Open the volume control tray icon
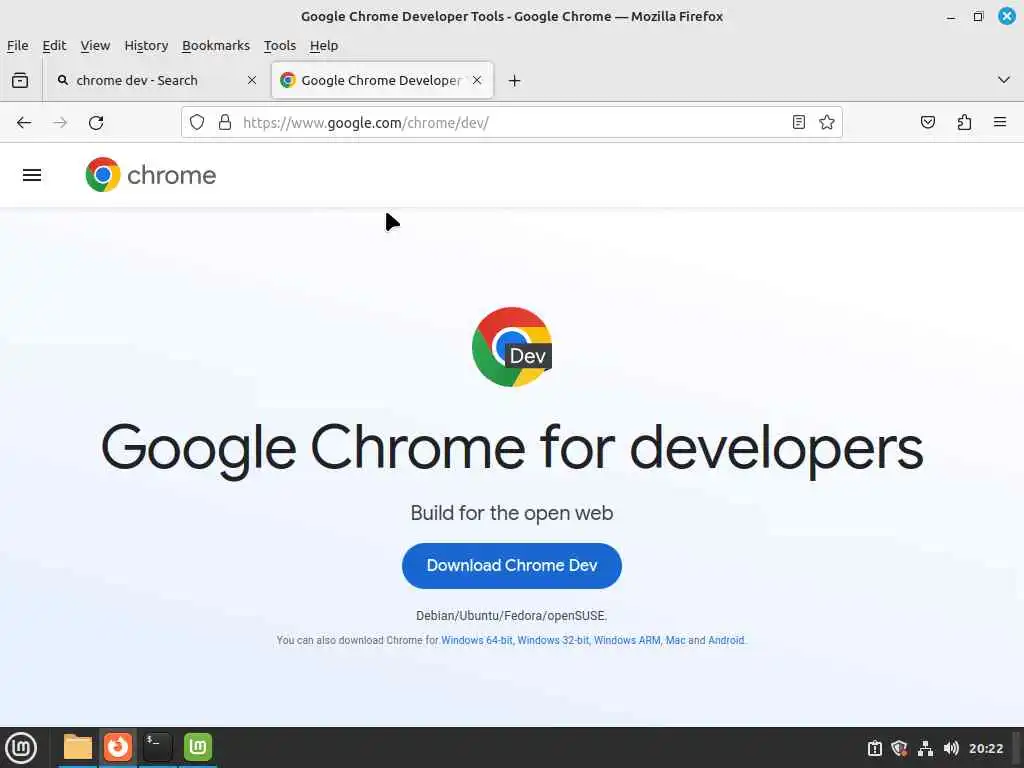The width and height of the screenshot is (1024, 768). click(x=951, y=748)
